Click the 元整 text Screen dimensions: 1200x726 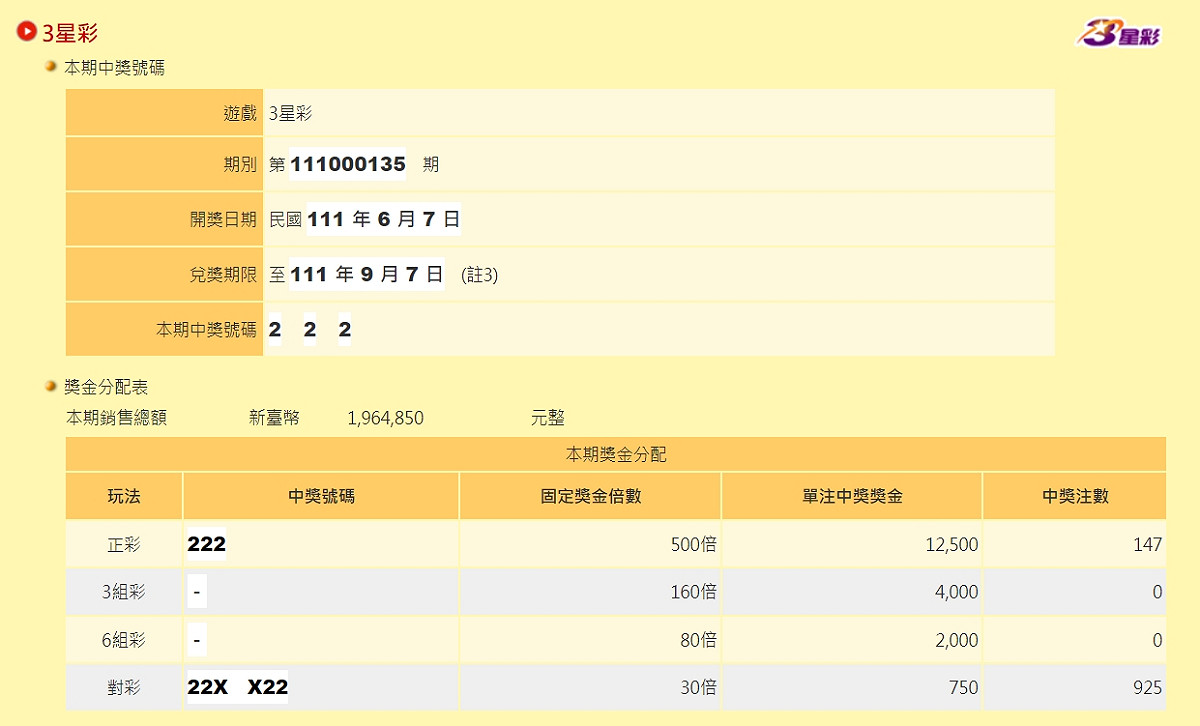(x=548, y=418)
